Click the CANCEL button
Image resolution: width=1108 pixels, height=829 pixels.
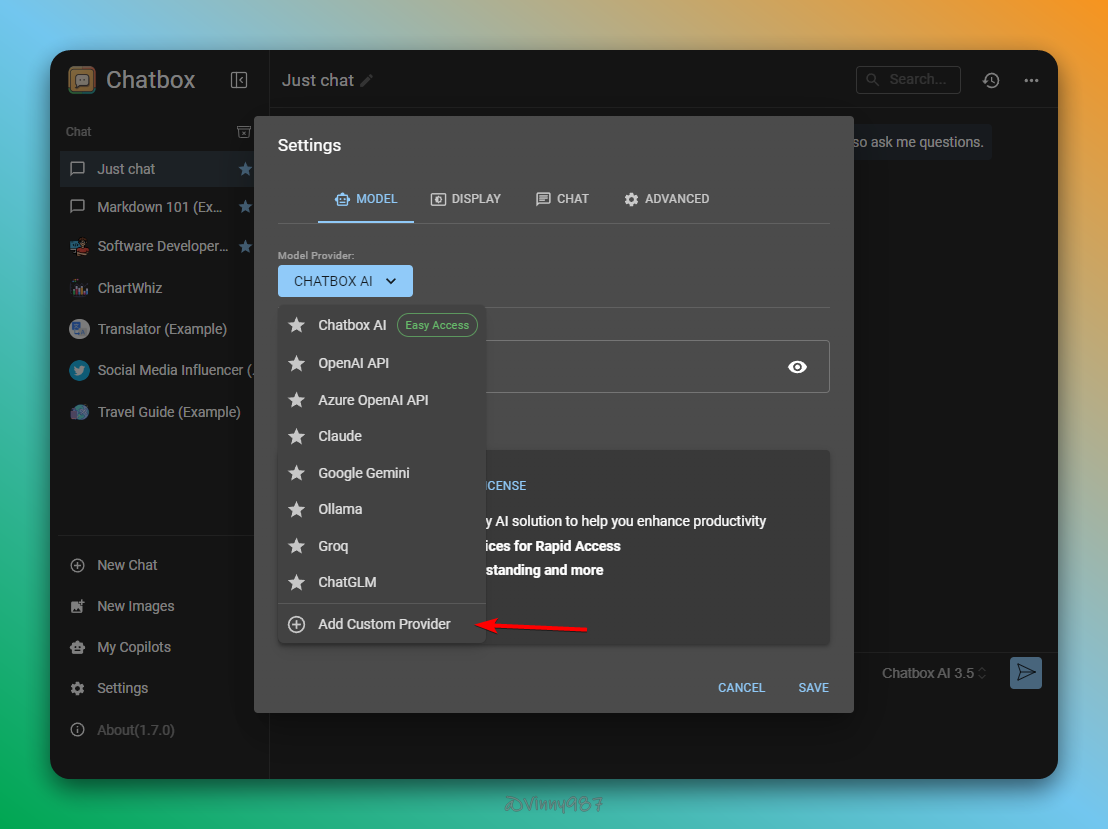coord(741,688)
